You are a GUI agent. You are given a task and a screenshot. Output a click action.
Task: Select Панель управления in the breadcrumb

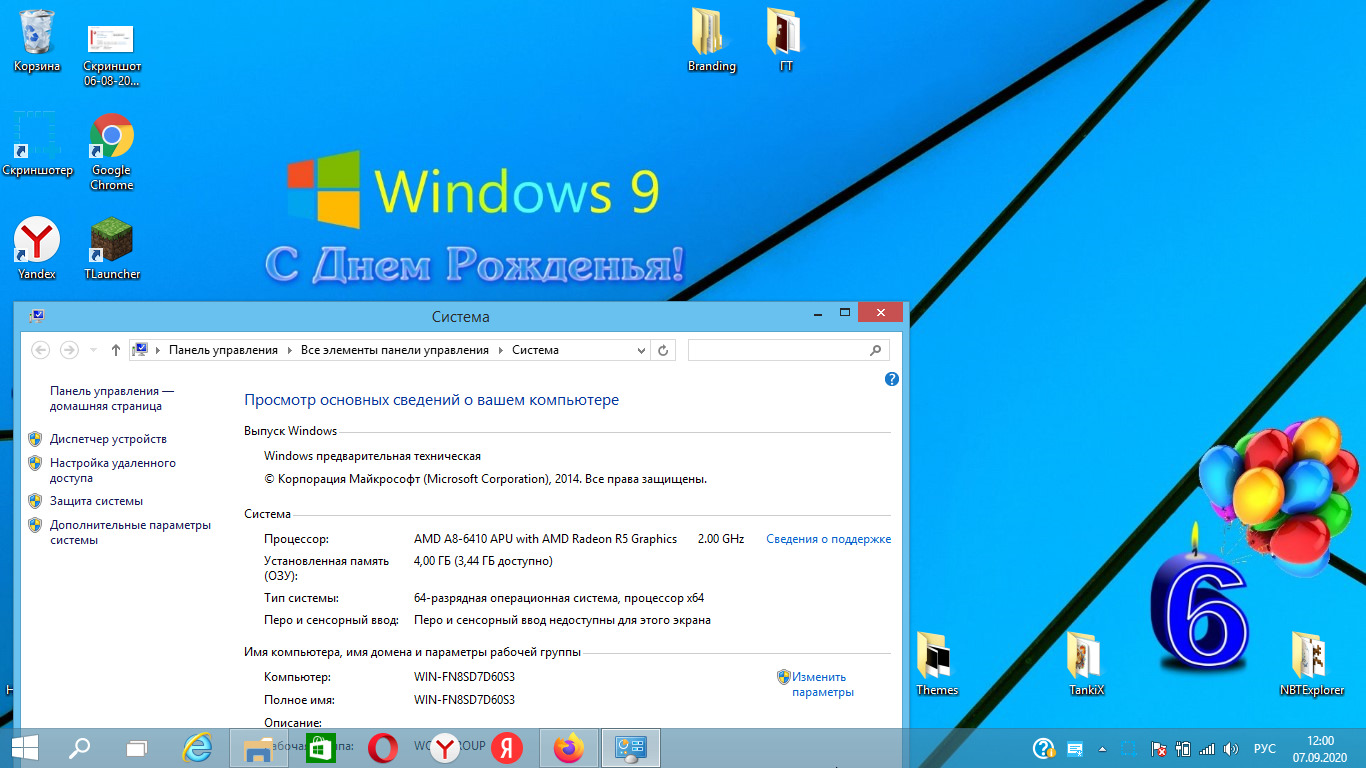[x=223, y=350]
